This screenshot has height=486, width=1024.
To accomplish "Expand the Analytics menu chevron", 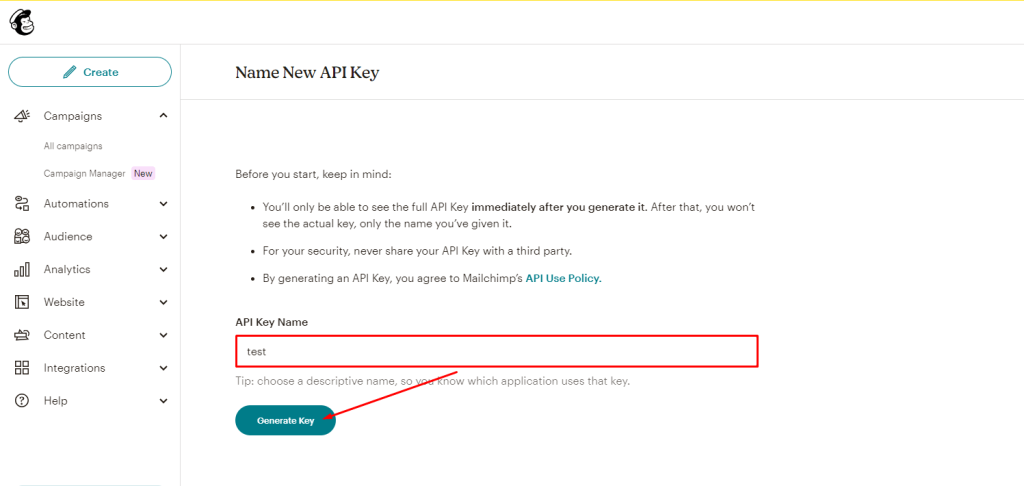I will point(164,270).
